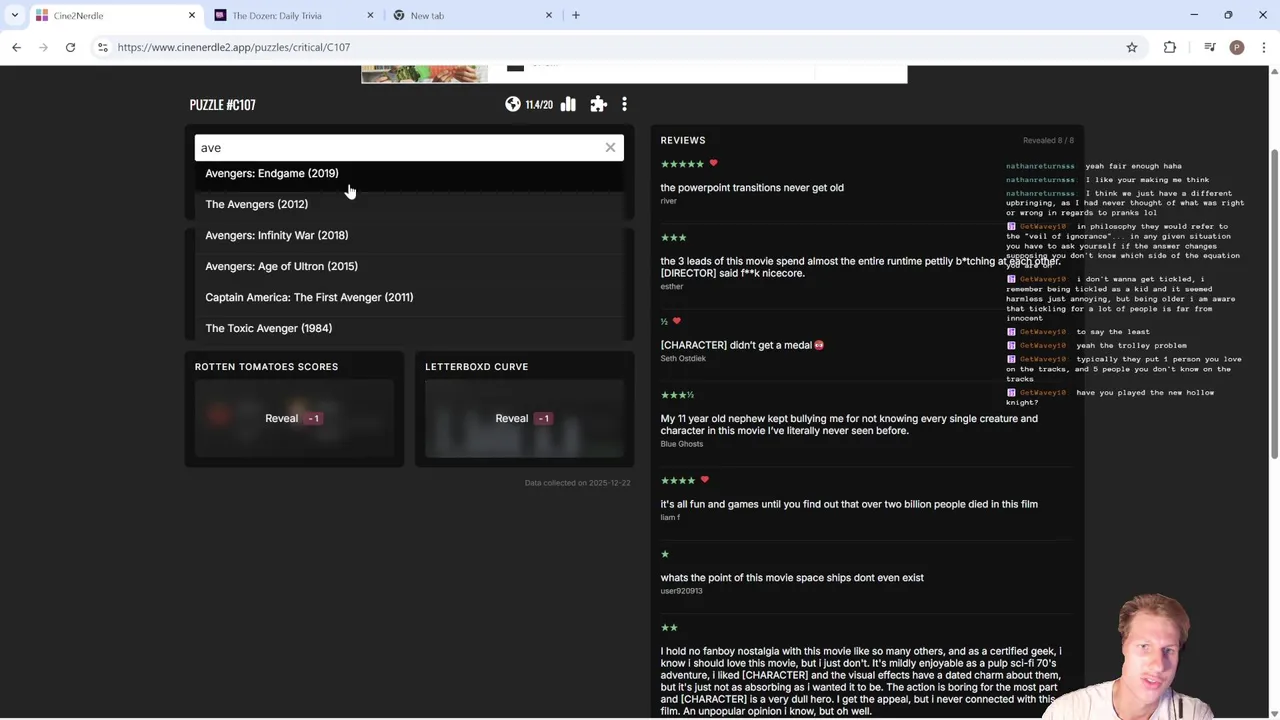Click the URL in the address bar
Screen dimensions: 1280x720
tap(234, 47)
